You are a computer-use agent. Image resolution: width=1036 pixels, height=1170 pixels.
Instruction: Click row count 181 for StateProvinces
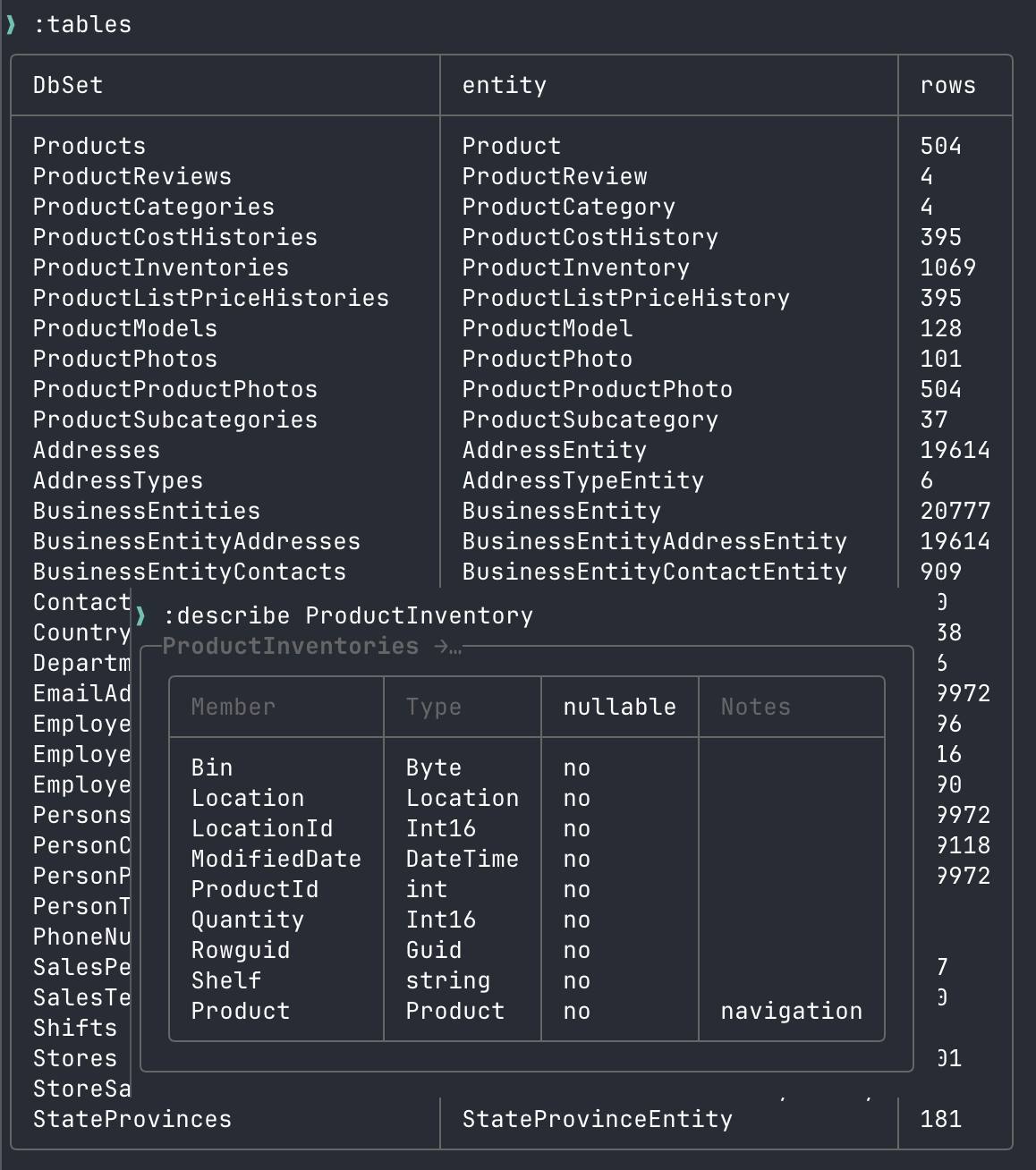coord(941,1119)
